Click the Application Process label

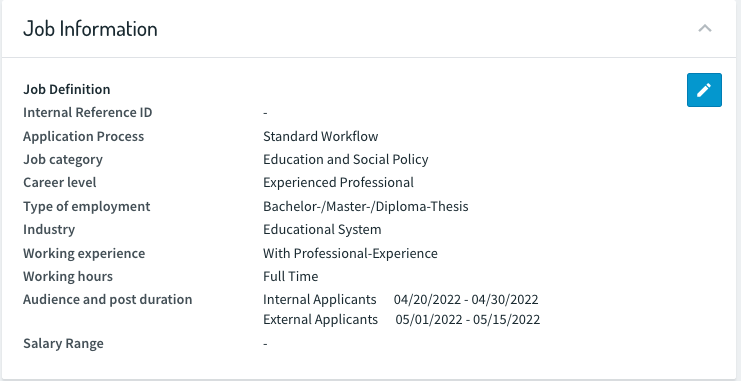point(83,137)
